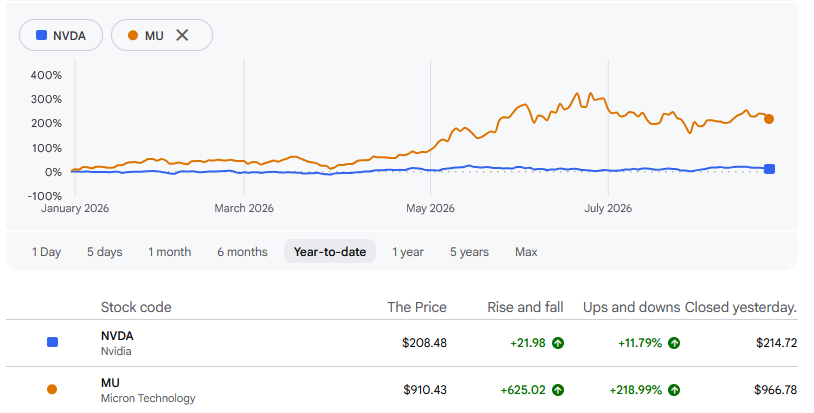This screenshot has height=413, width=814.
Task: Click the MU orange endpoint marker on chart
Action: pos(769,119)
